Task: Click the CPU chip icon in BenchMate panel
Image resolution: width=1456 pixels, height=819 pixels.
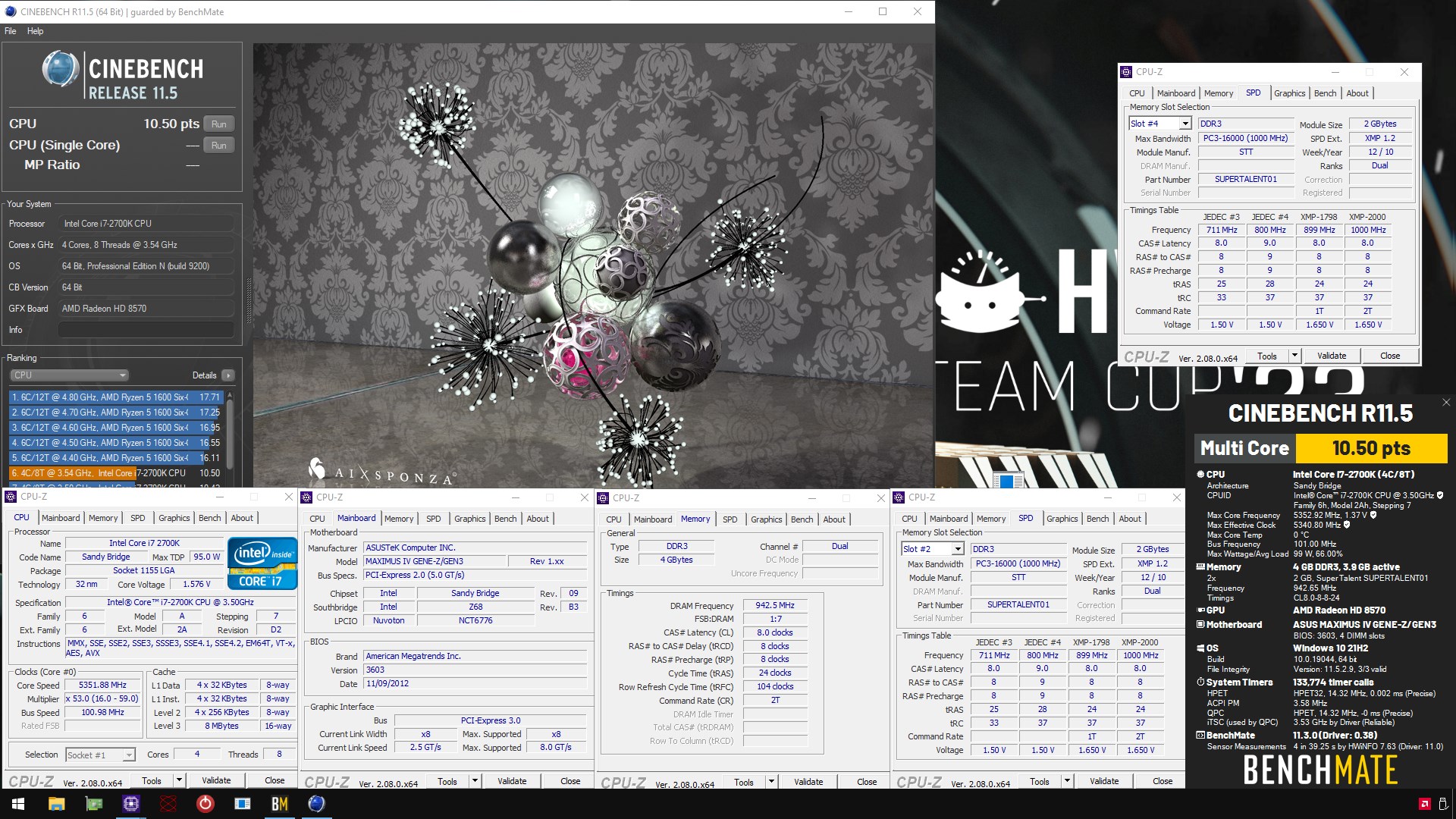Action: click(1200, 474)
